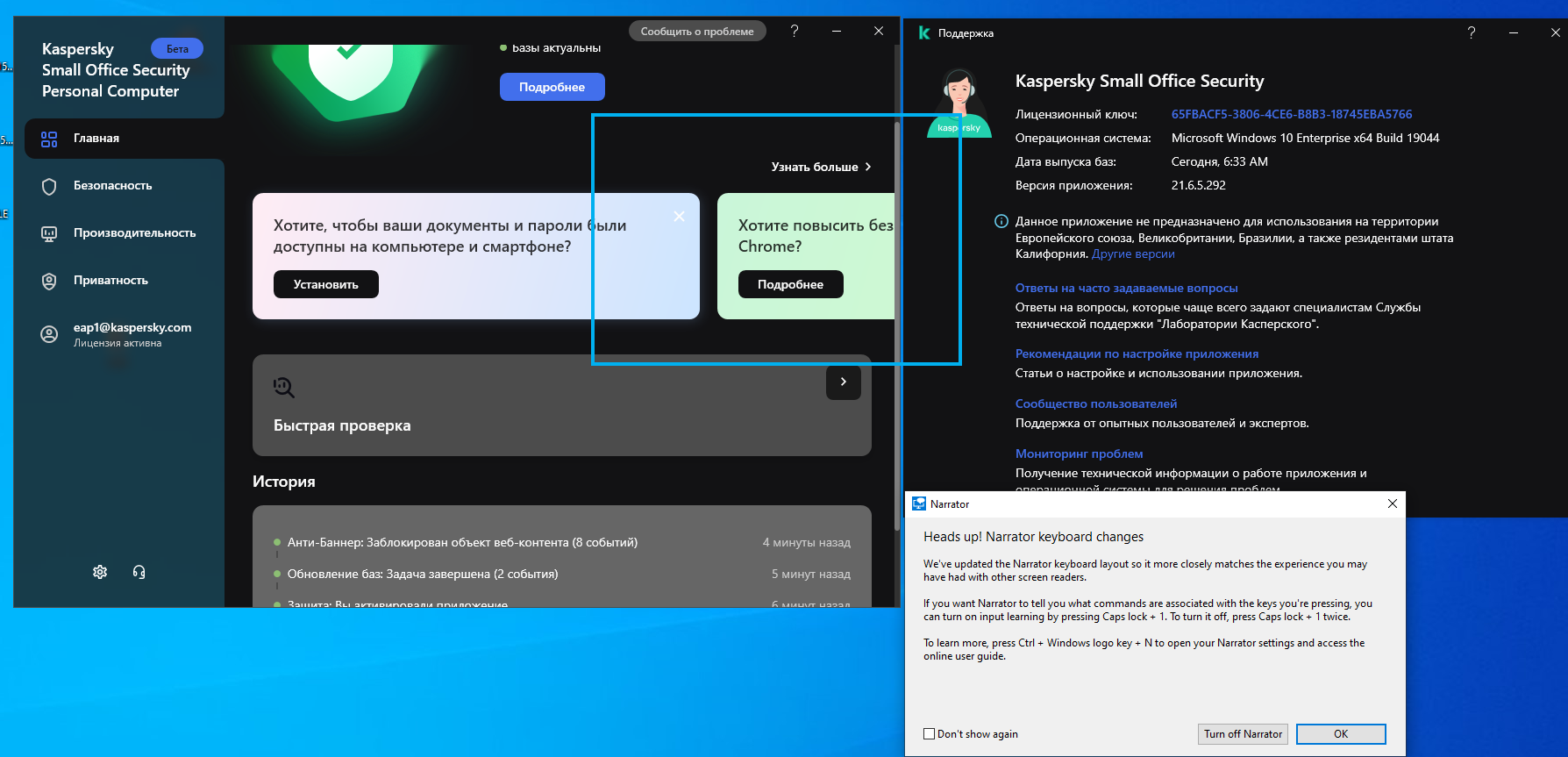Click Лицензия активна status text
1568x757 pixels.
click(118, 343)
